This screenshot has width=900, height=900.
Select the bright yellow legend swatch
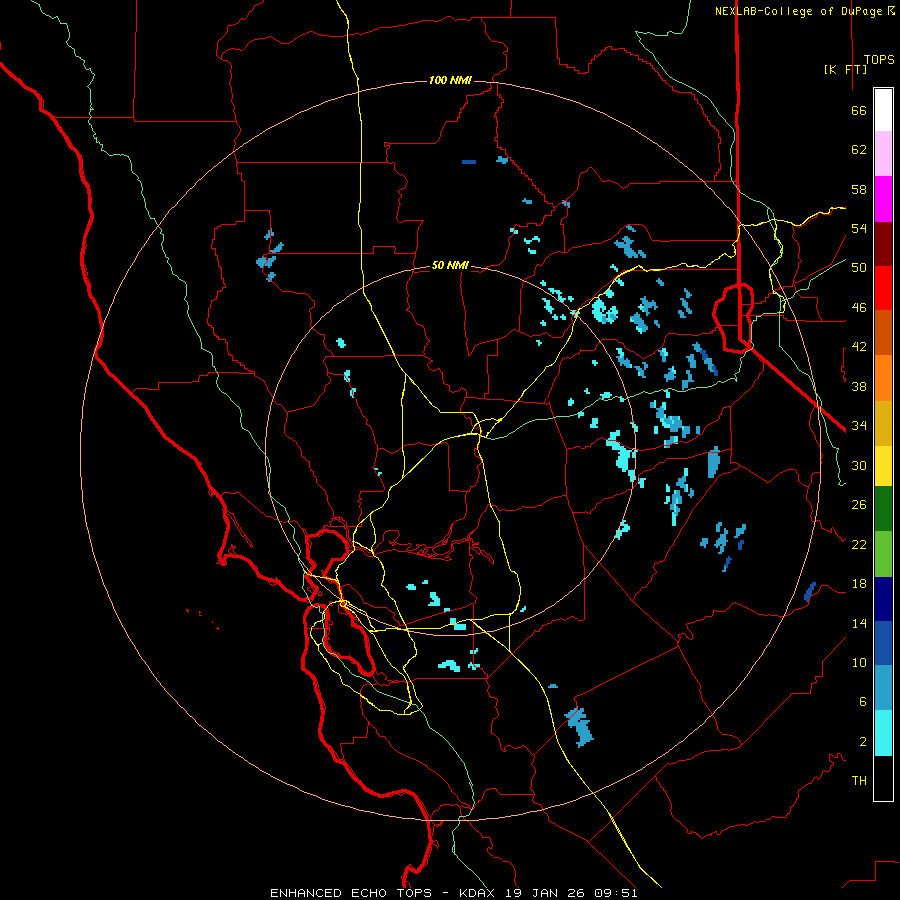(883, 466)
